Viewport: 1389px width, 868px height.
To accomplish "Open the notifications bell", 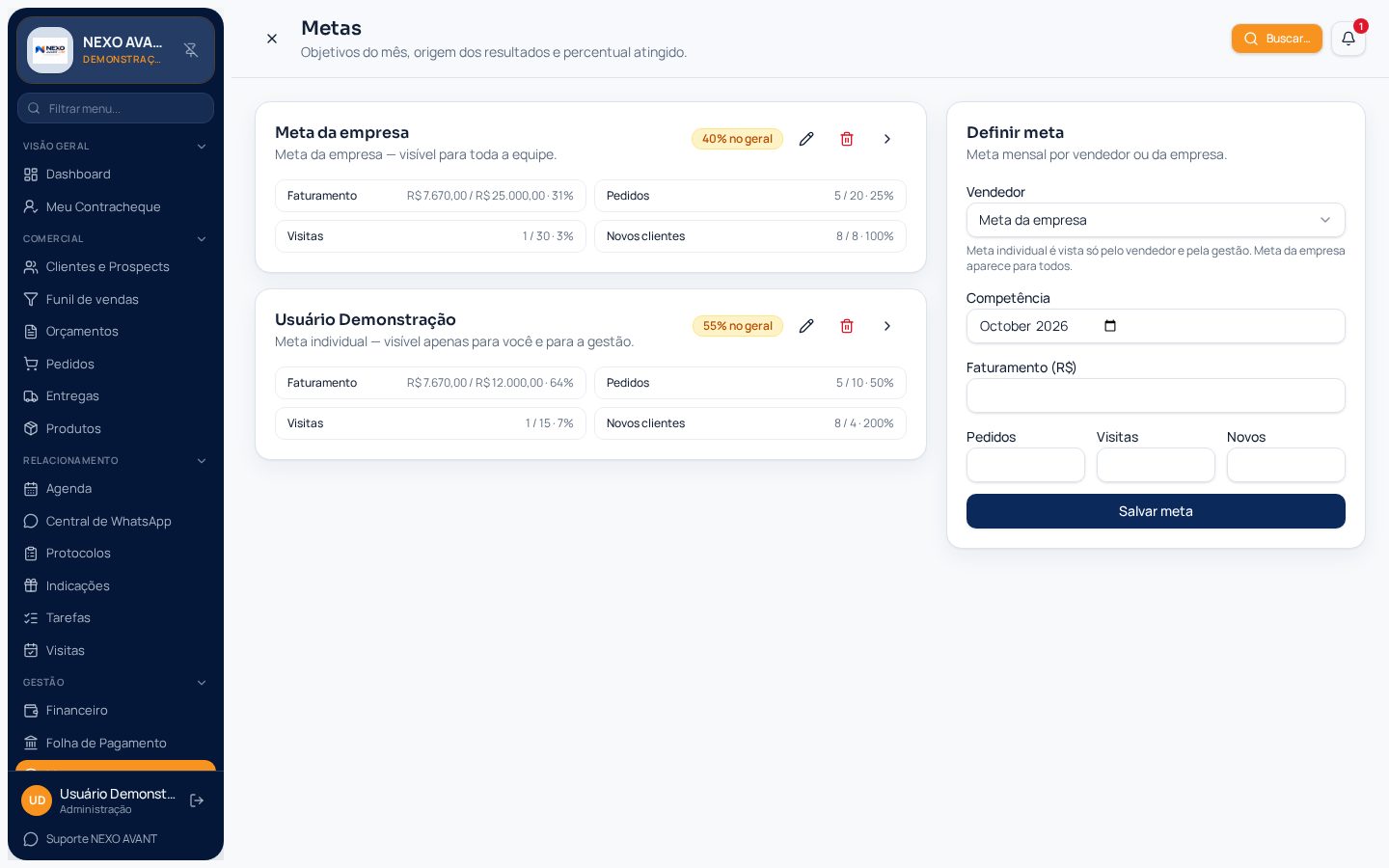I will point(1348,39).
